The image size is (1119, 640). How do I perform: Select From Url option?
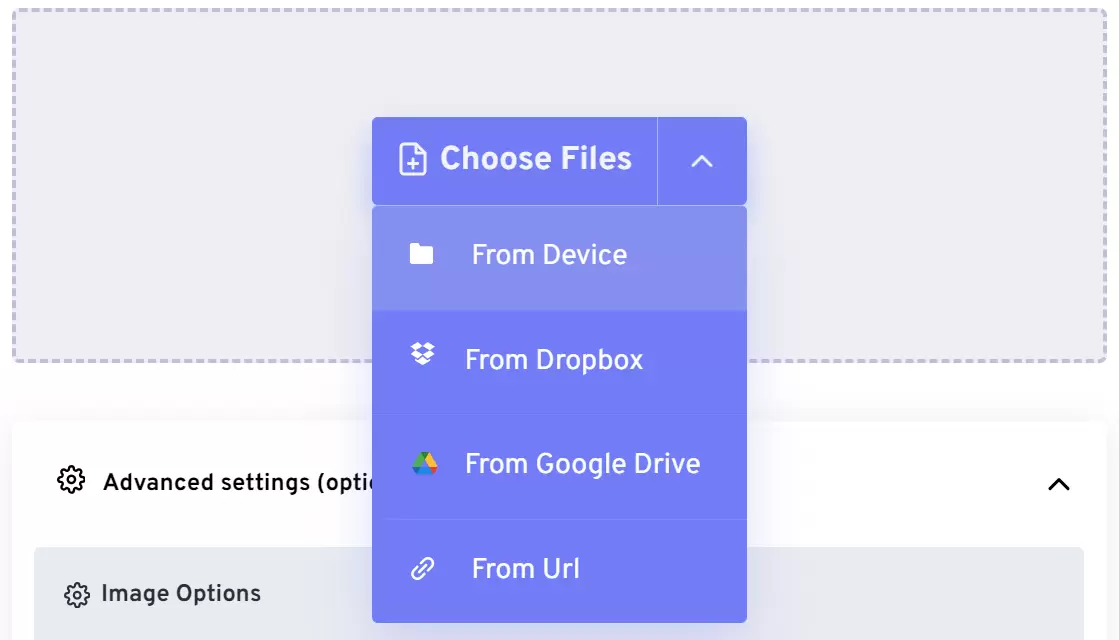[x=560, y=570]
